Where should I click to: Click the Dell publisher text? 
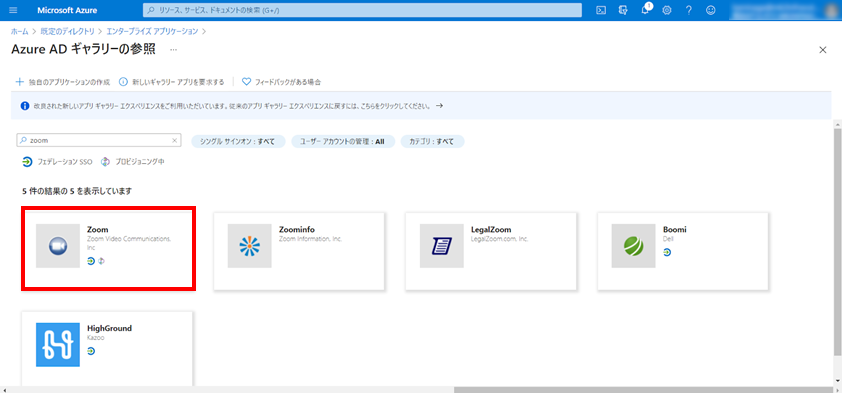(667, 239)
